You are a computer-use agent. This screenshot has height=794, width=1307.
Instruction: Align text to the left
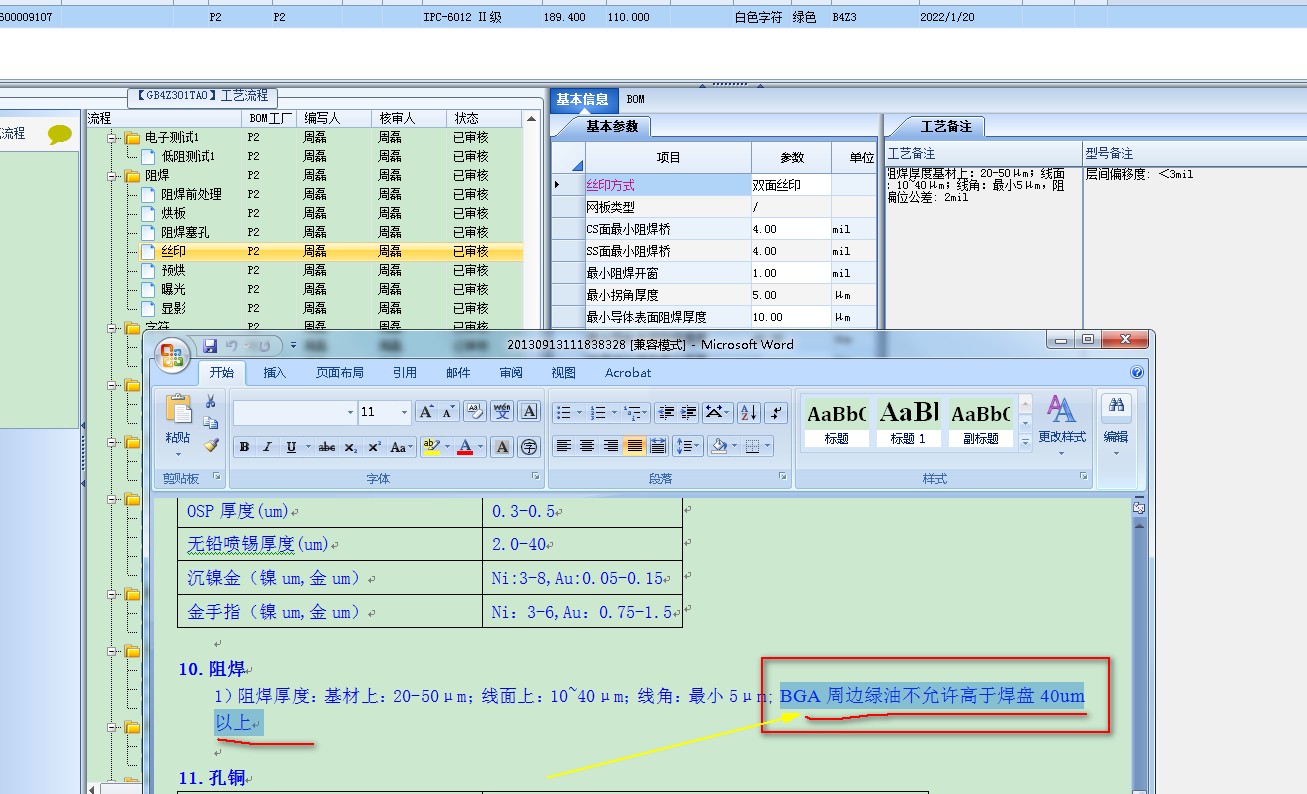point(564,446)
